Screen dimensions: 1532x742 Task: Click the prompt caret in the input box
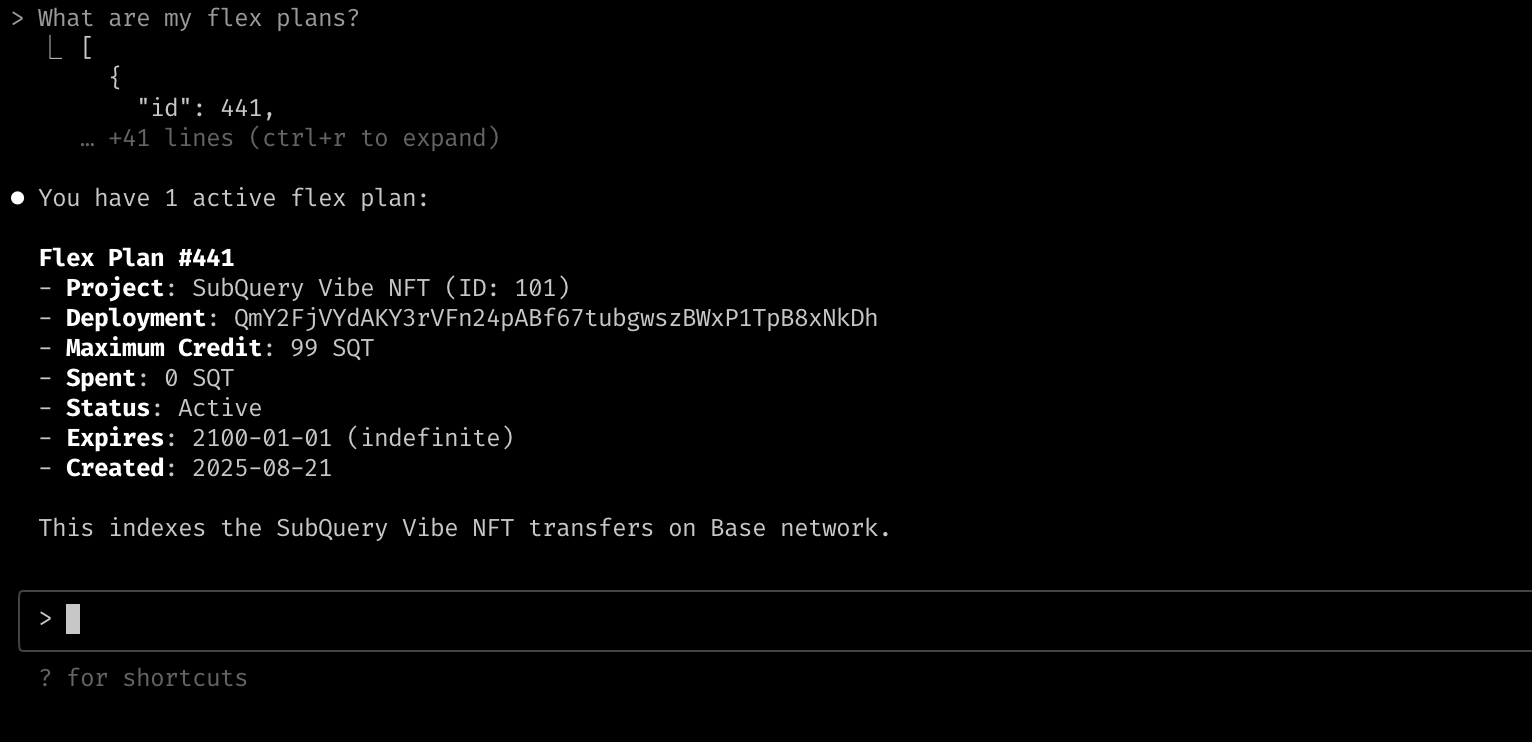pos(45,619)
